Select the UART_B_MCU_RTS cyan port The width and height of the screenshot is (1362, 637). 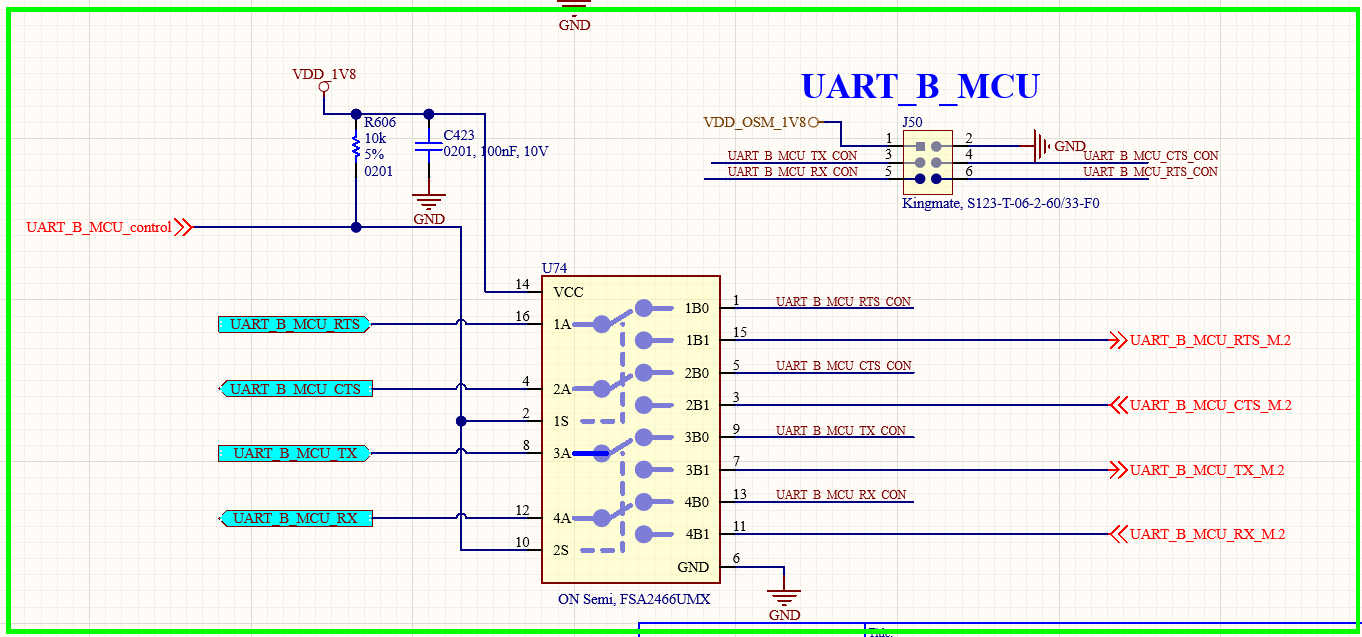[295, 324]
